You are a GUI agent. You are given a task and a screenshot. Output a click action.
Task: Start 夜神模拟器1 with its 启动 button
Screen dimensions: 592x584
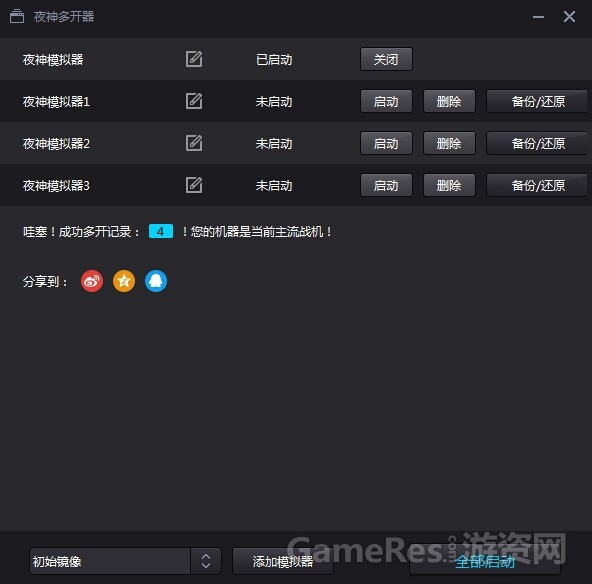pyautogui.click(x=386, y=101)
